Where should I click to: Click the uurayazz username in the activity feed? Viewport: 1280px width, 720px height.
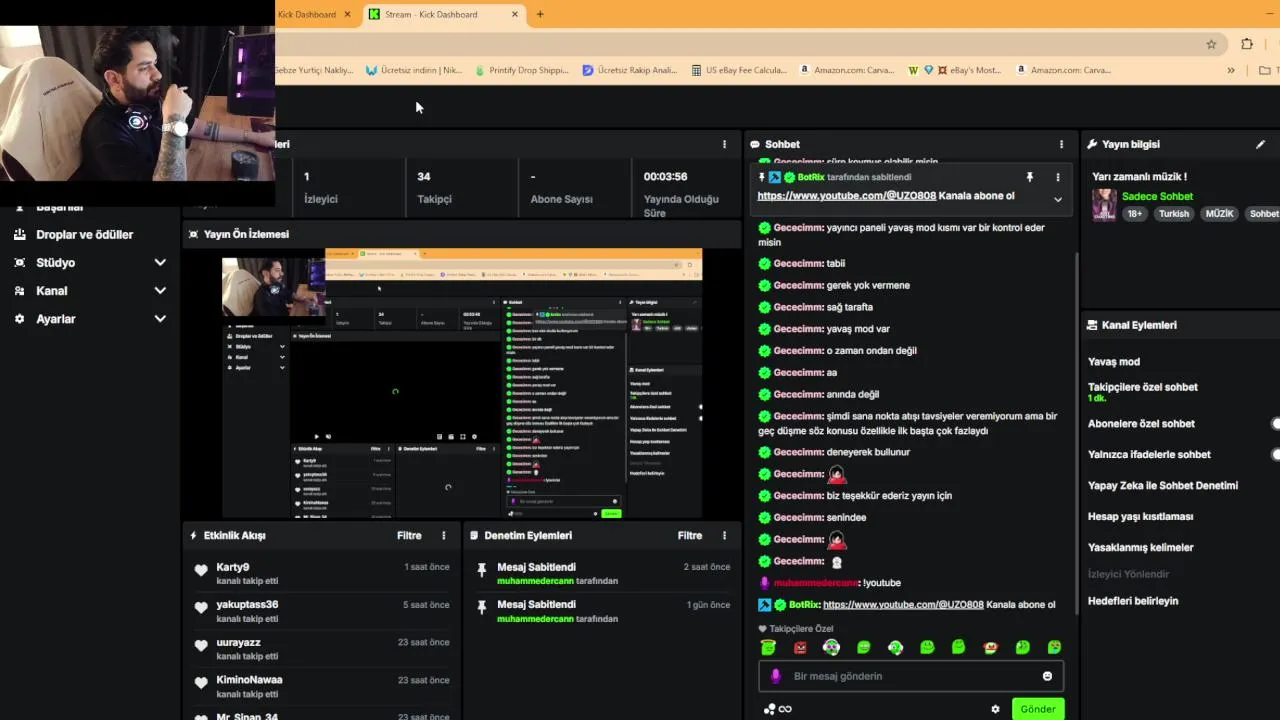[x=238, y=642]
